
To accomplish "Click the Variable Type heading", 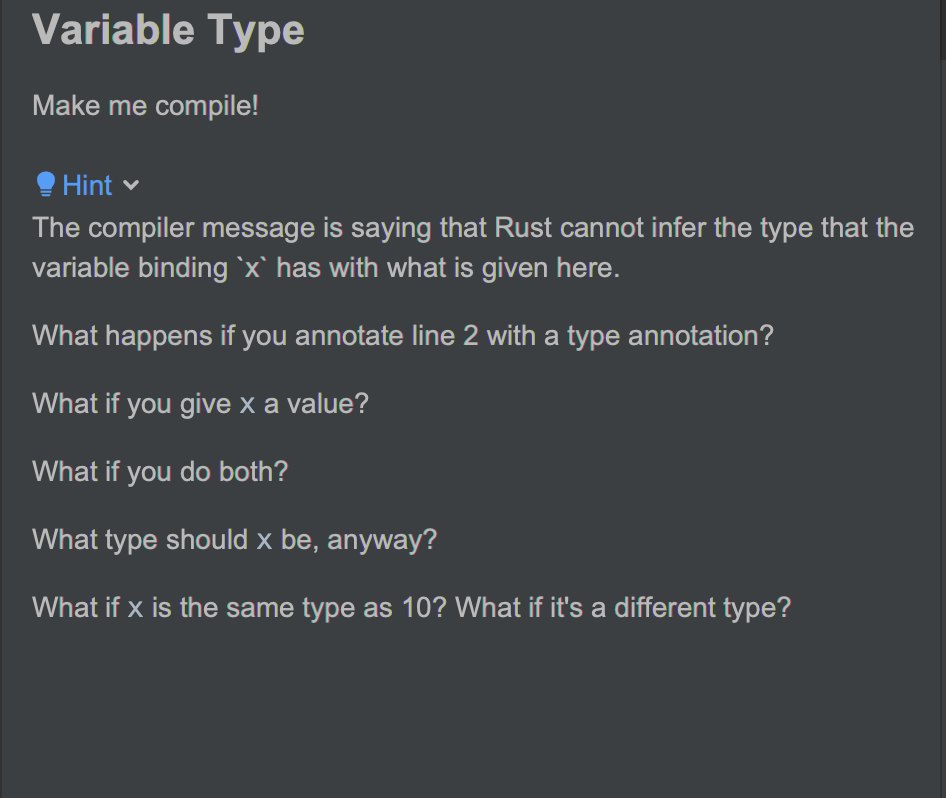I will click(168, 30).
